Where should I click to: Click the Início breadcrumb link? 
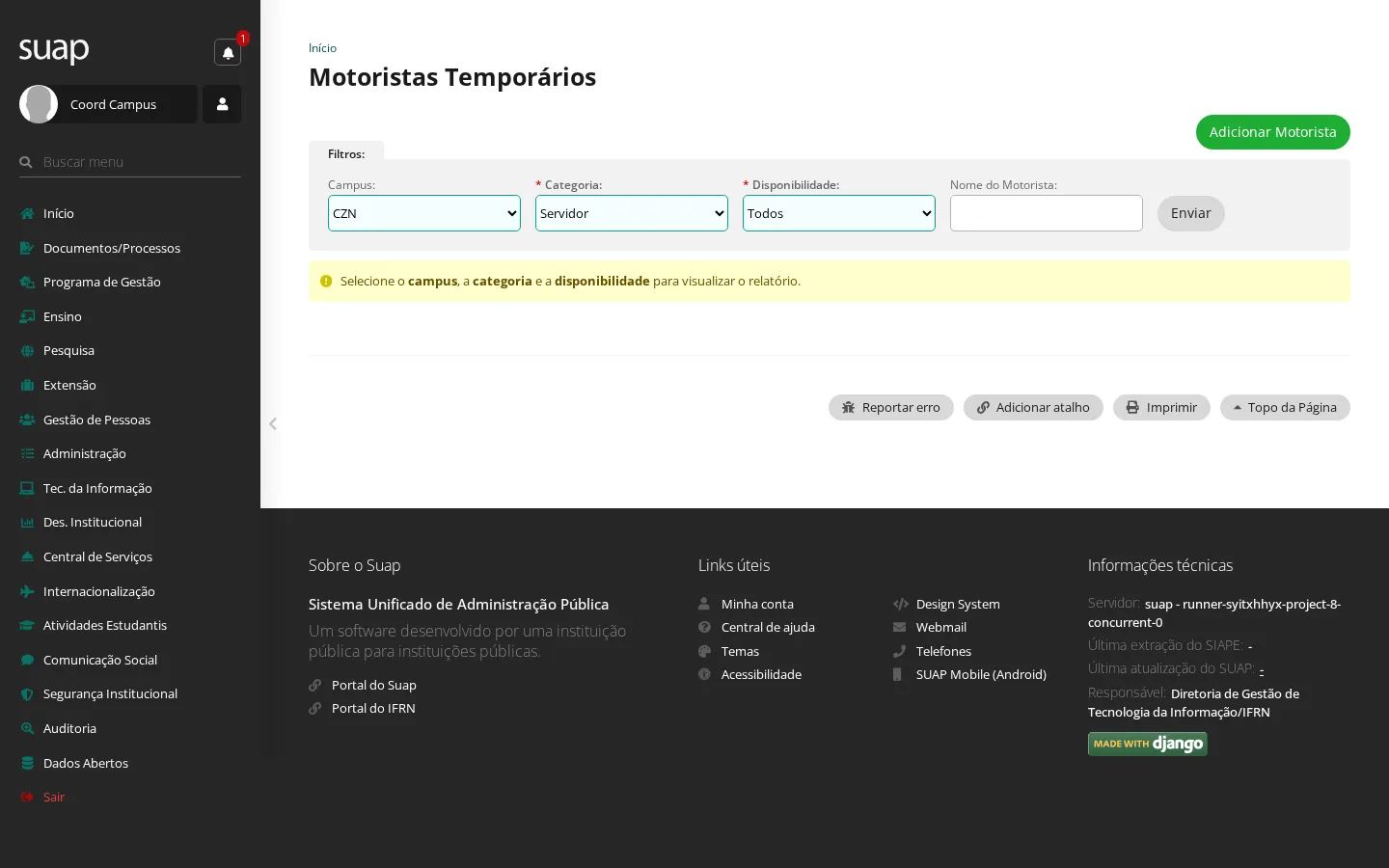click(x=322, y=48)
